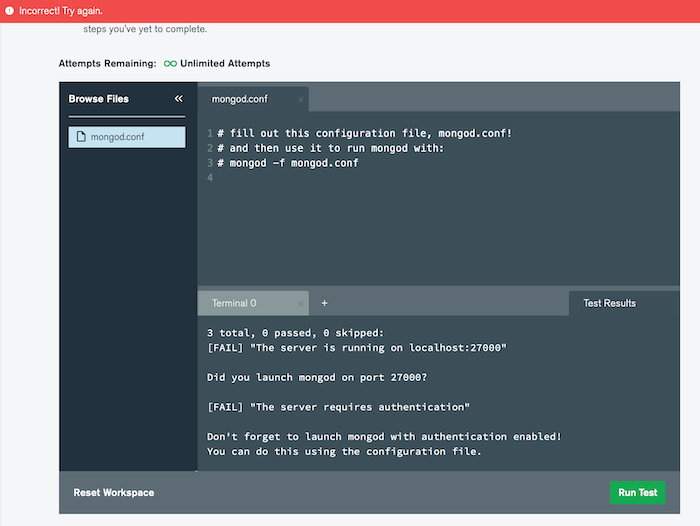Click the file icon next to mongod.conf
The width and height of the screenshot is (700, 526).
click(81, 137)
